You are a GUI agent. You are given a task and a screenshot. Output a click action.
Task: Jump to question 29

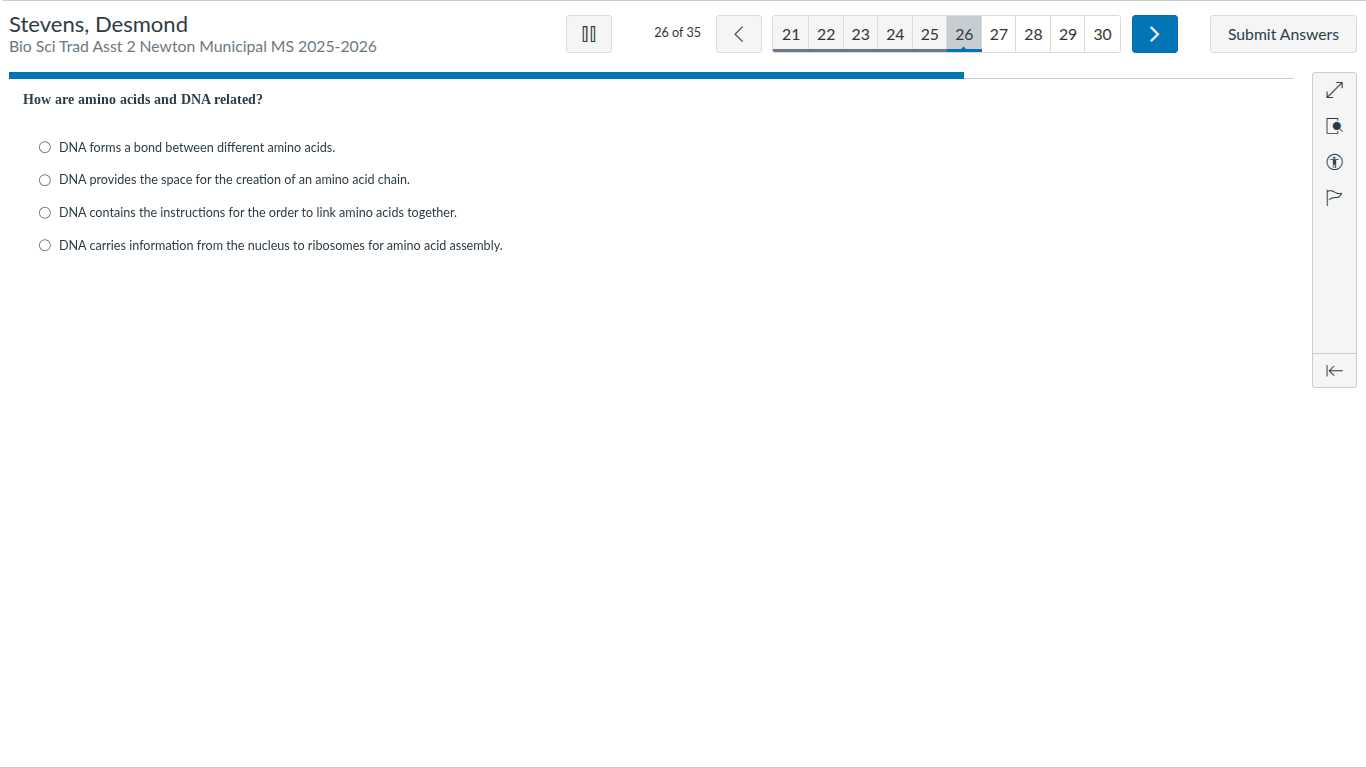(x=1068, y=34)
